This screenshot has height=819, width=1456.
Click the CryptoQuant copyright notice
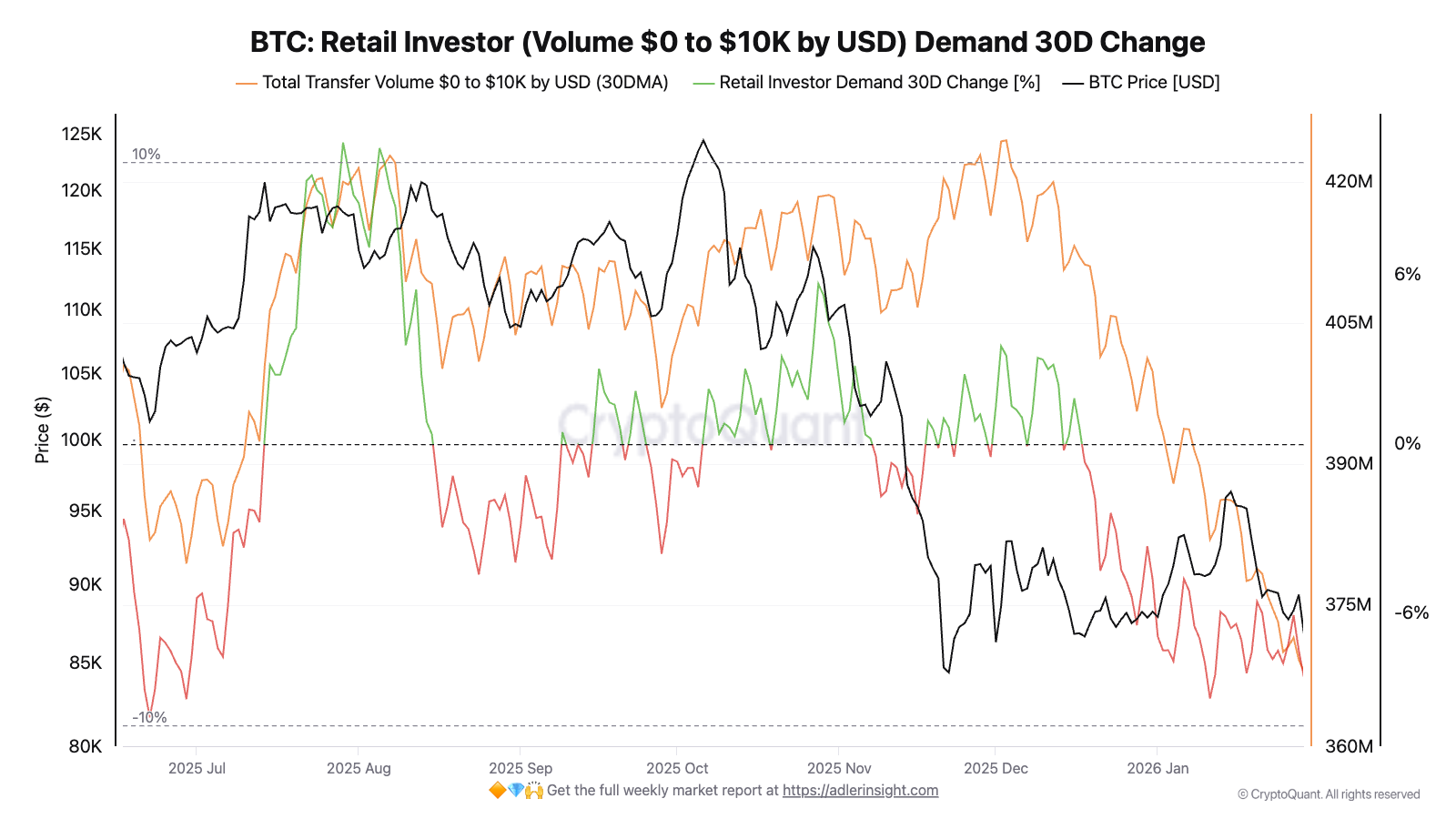(x=1328, y=794)
